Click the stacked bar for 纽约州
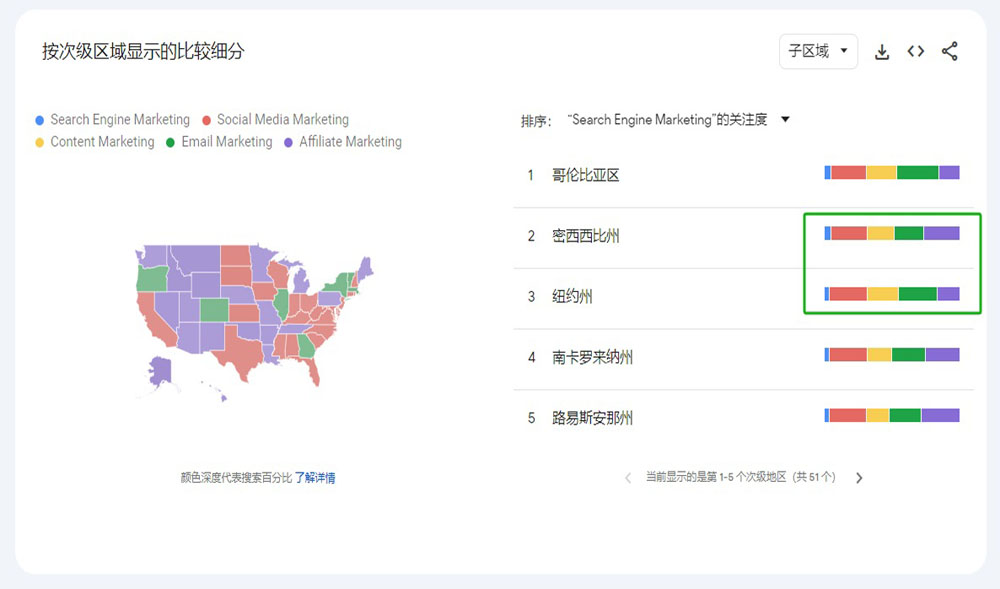Screen dimensions: 1000x589 [x=892, y=294]
